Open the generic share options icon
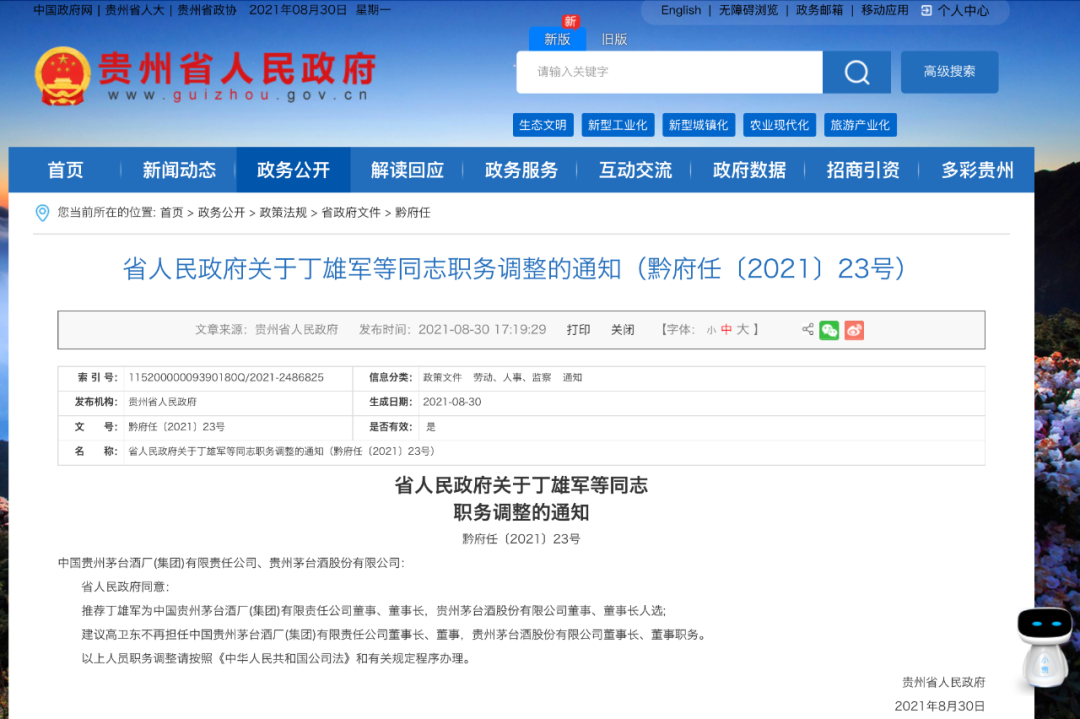This screenshot has height=719, width=1080. [807, 330]
